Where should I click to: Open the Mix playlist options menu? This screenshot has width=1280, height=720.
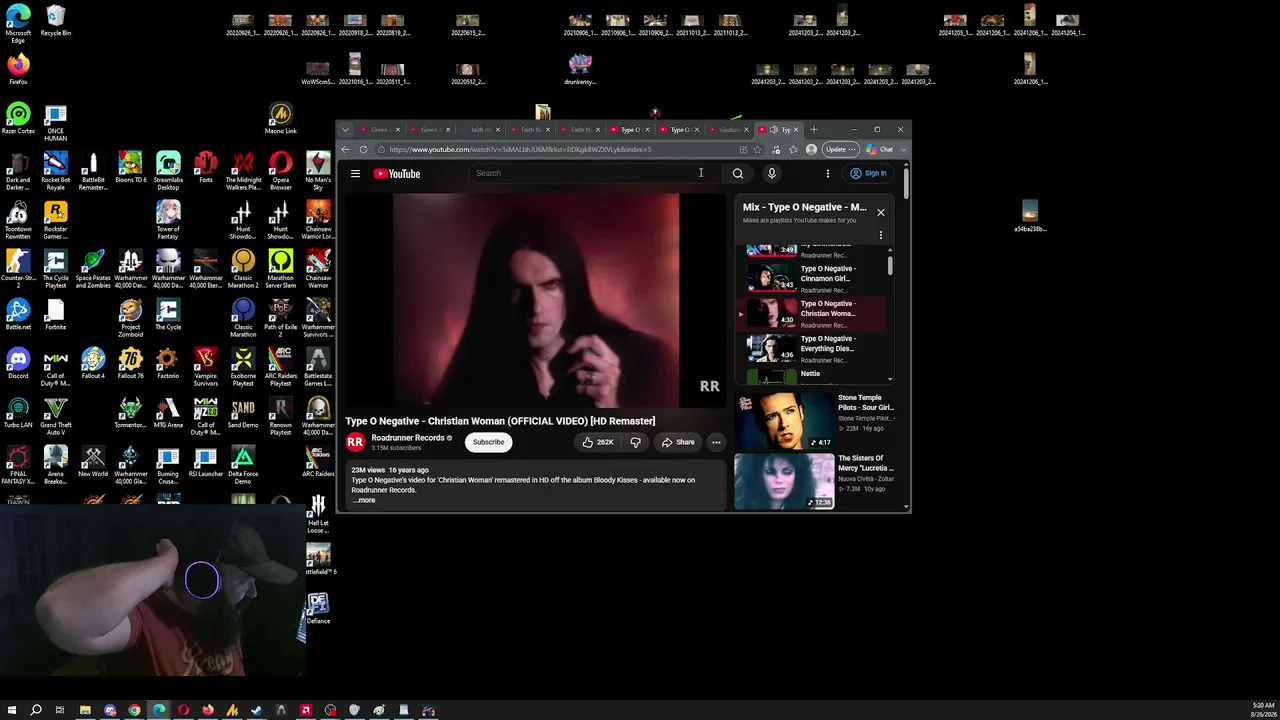point(881,235)
